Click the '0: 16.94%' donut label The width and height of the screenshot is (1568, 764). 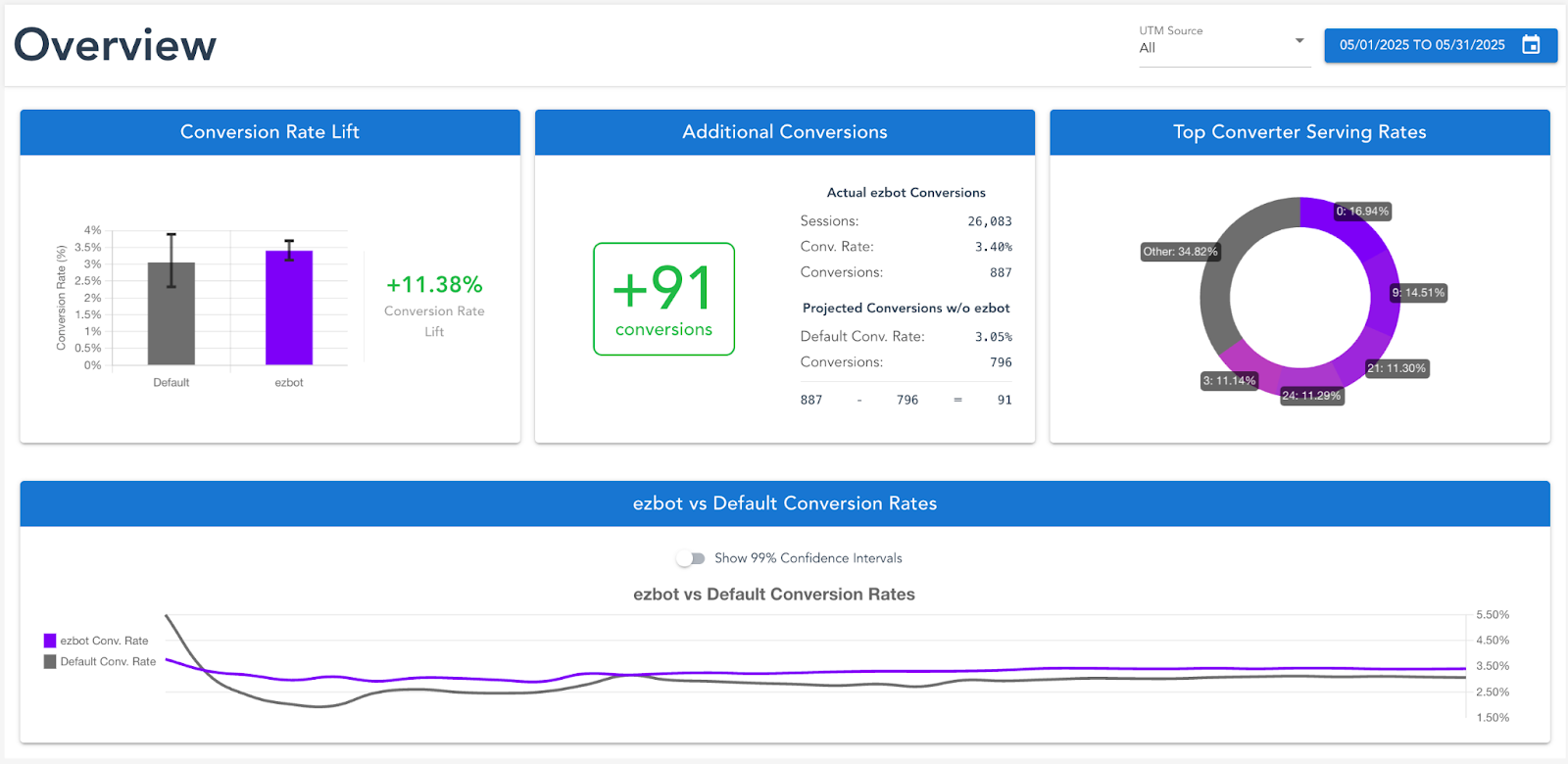click(1362, 212)
